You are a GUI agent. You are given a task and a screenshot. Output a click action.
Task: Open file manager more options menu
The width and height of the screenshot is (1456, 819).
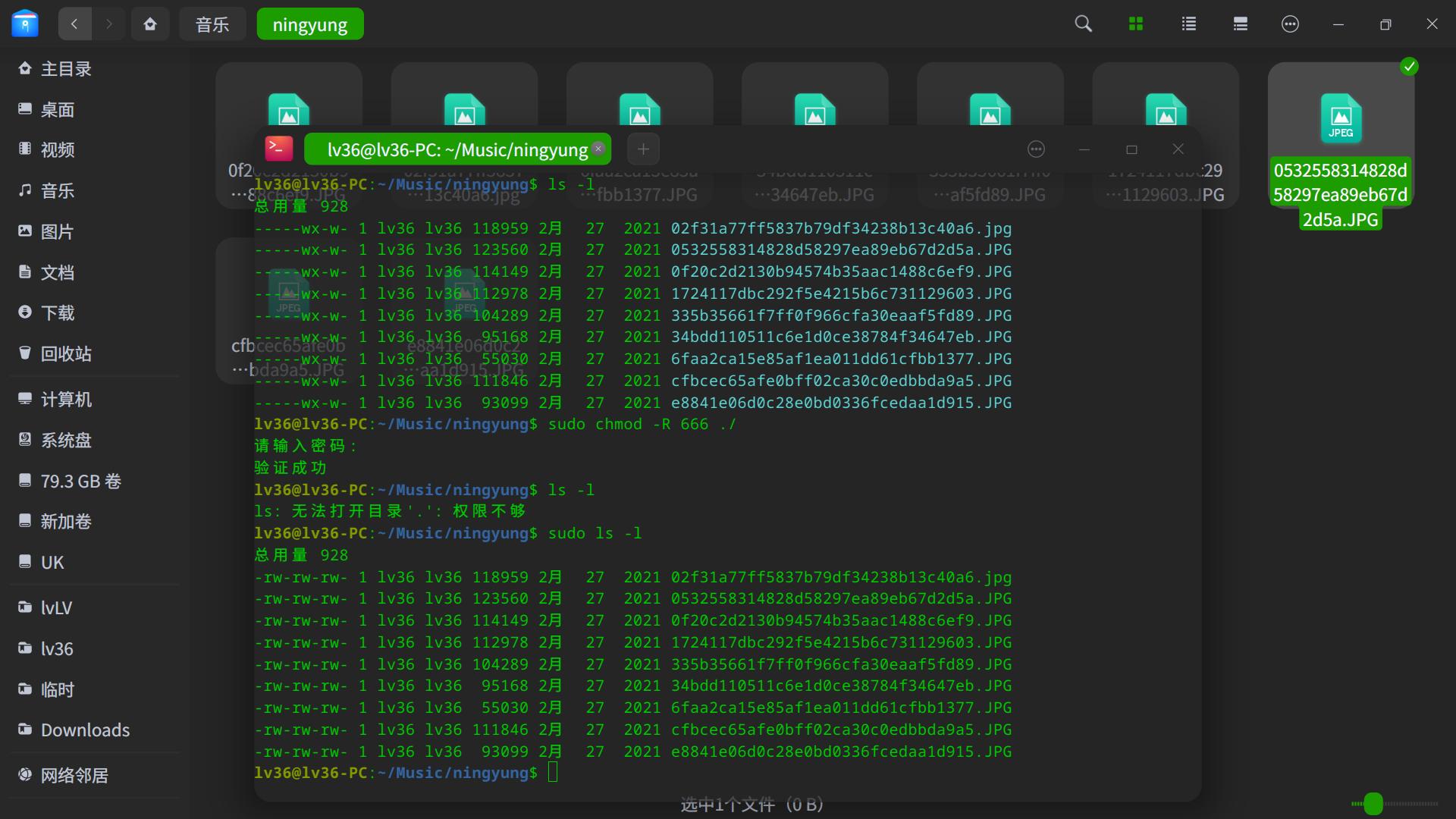pyautogui.click(x=1290, y=24)
